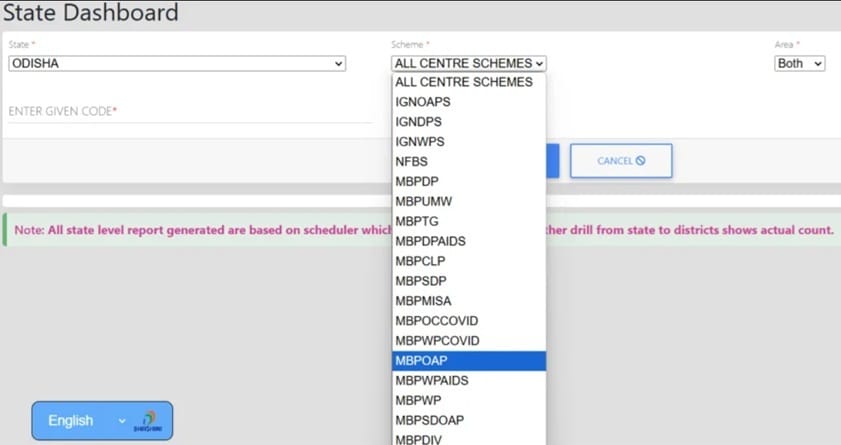Select ALL CENTRE SCHEMES option in list
Image resolution: width=841 pixels, height=445 pixels.
pos(469,82)
